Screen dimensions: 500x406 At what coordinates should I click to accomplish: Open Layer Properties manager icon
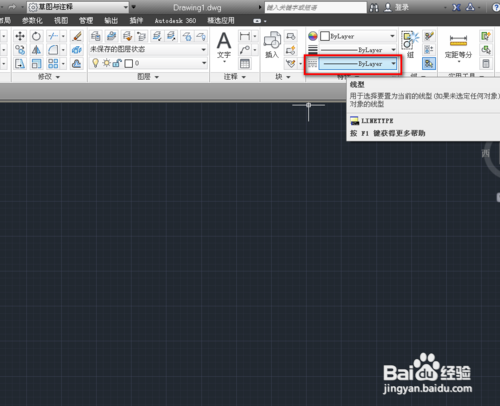pyautogui.click(x=96, y=36)
